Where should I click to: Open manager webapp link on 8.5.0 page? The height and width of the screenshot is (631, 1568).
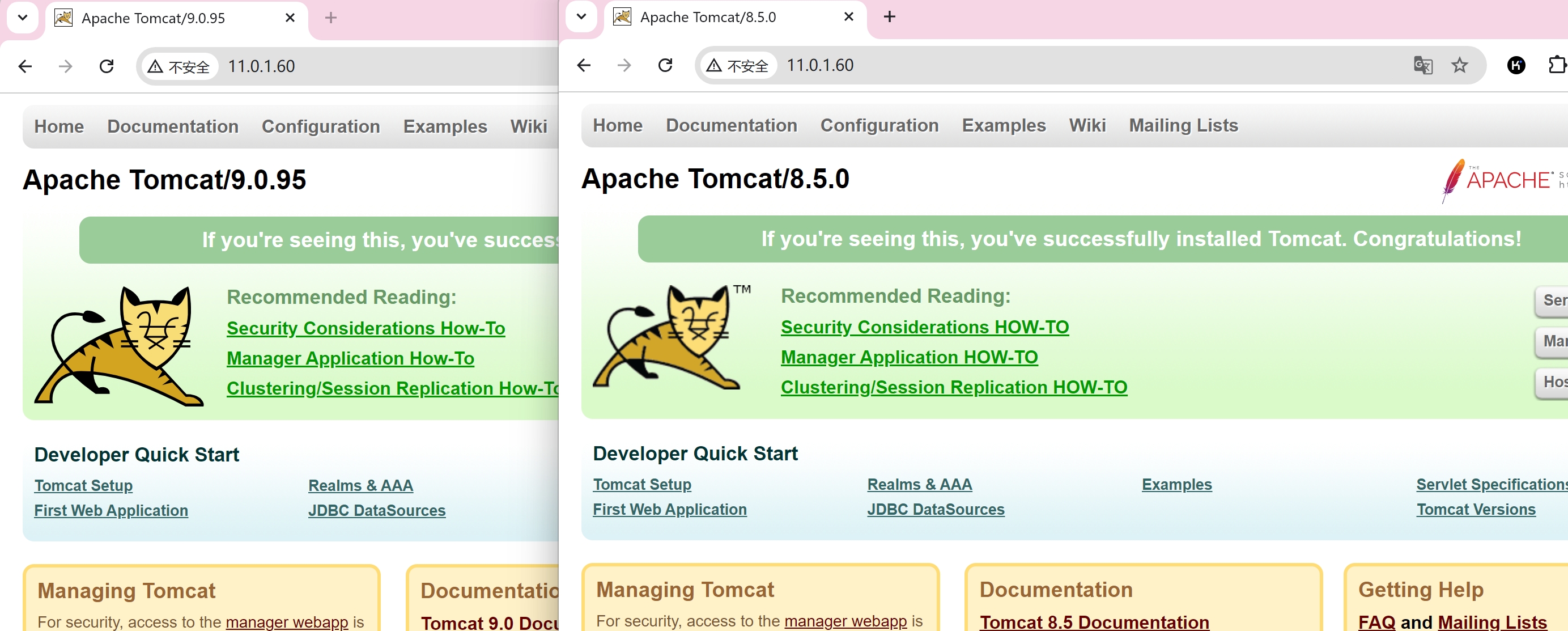pos(845,621)
